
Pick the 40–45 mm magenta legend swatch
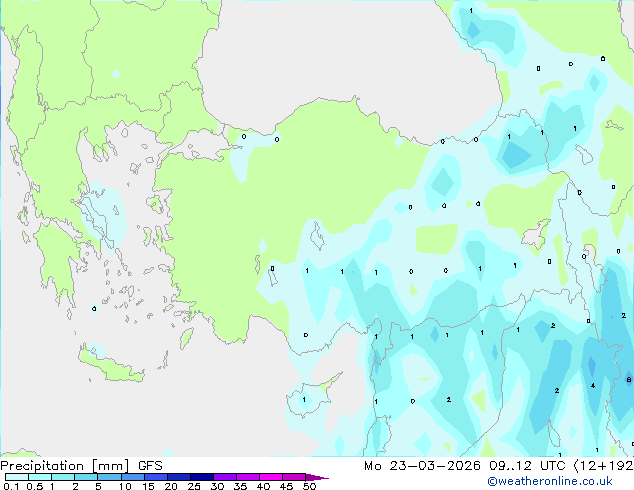click(x=271, y=477)
